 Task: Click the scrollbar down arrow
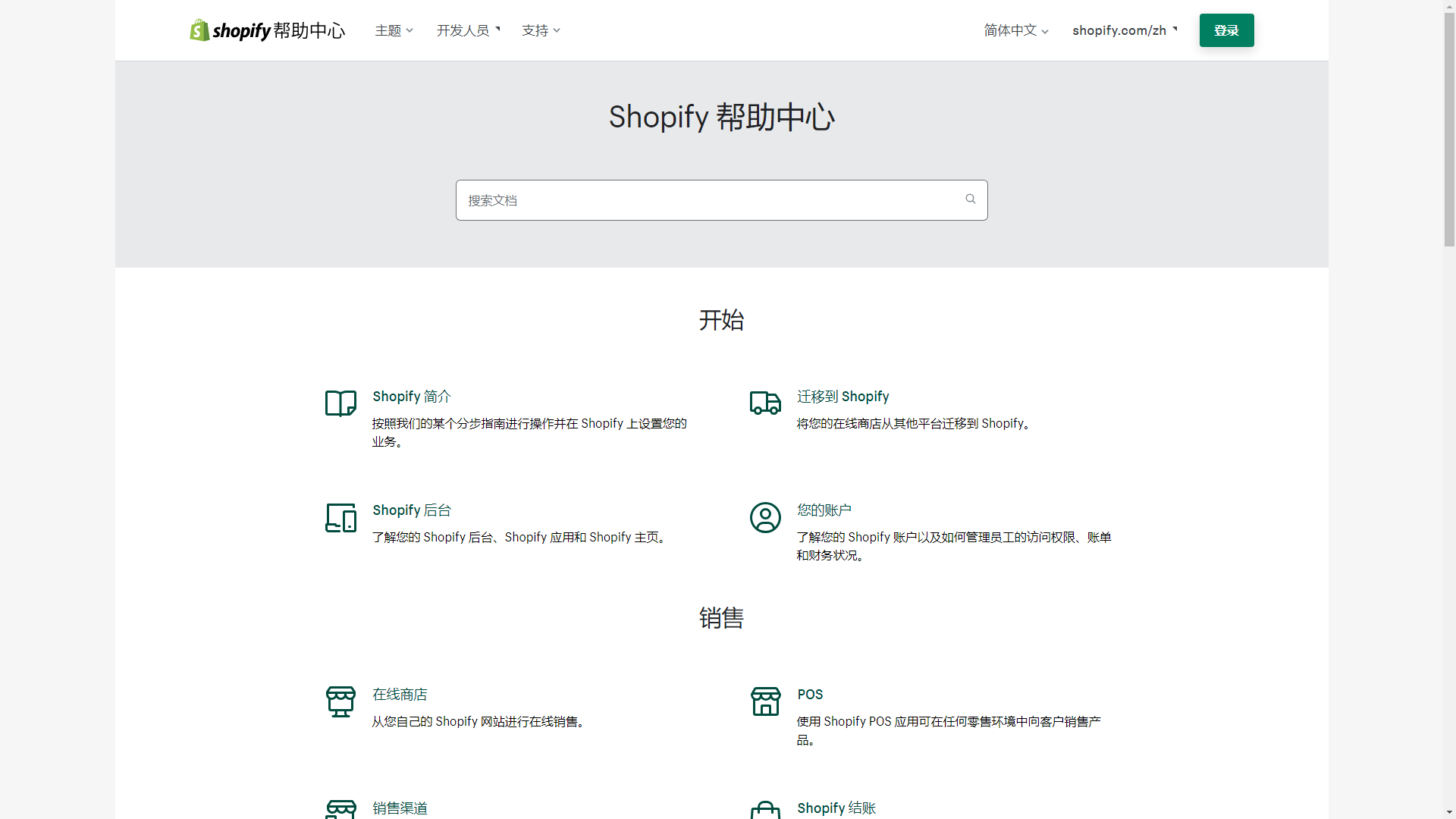click(x=1448, y=811)
